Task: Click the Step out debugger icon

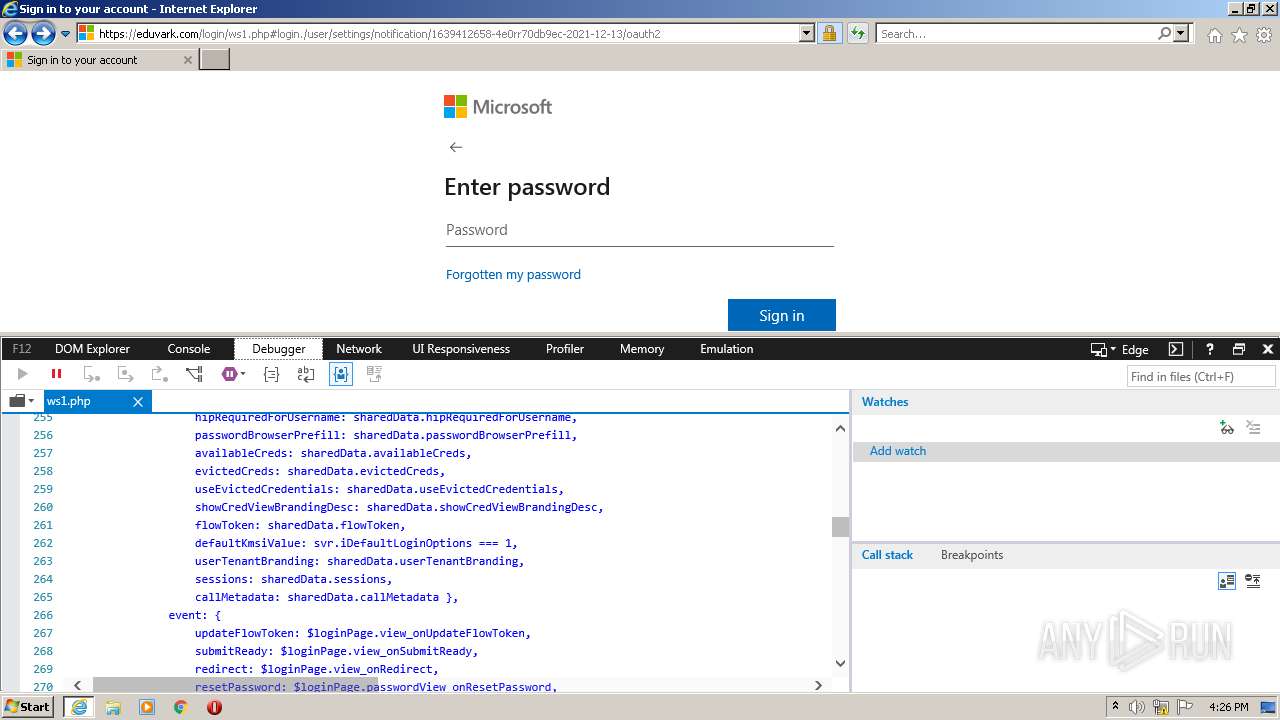Action: 159,374
